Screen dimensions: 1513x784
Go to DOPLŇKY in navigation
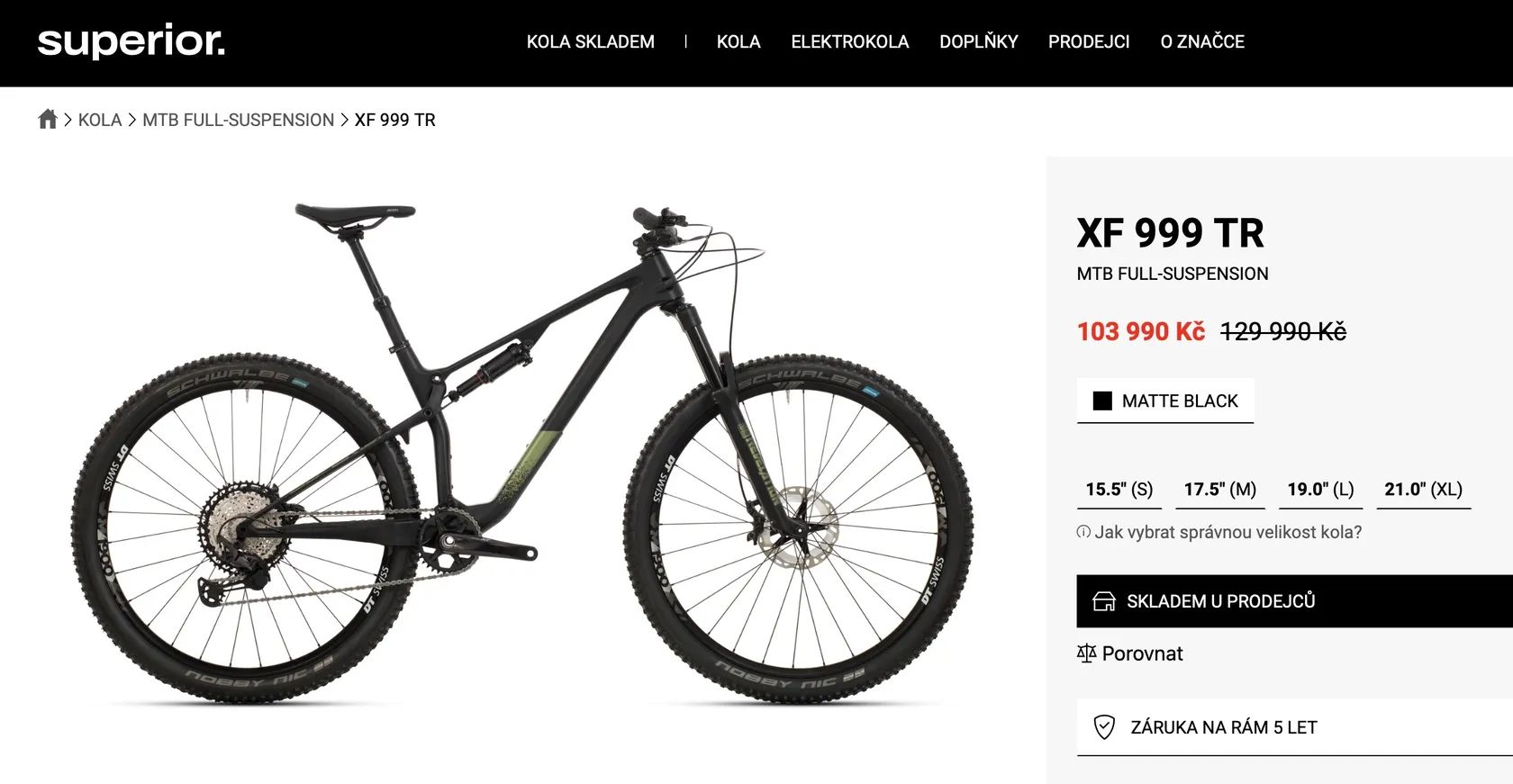979,41
